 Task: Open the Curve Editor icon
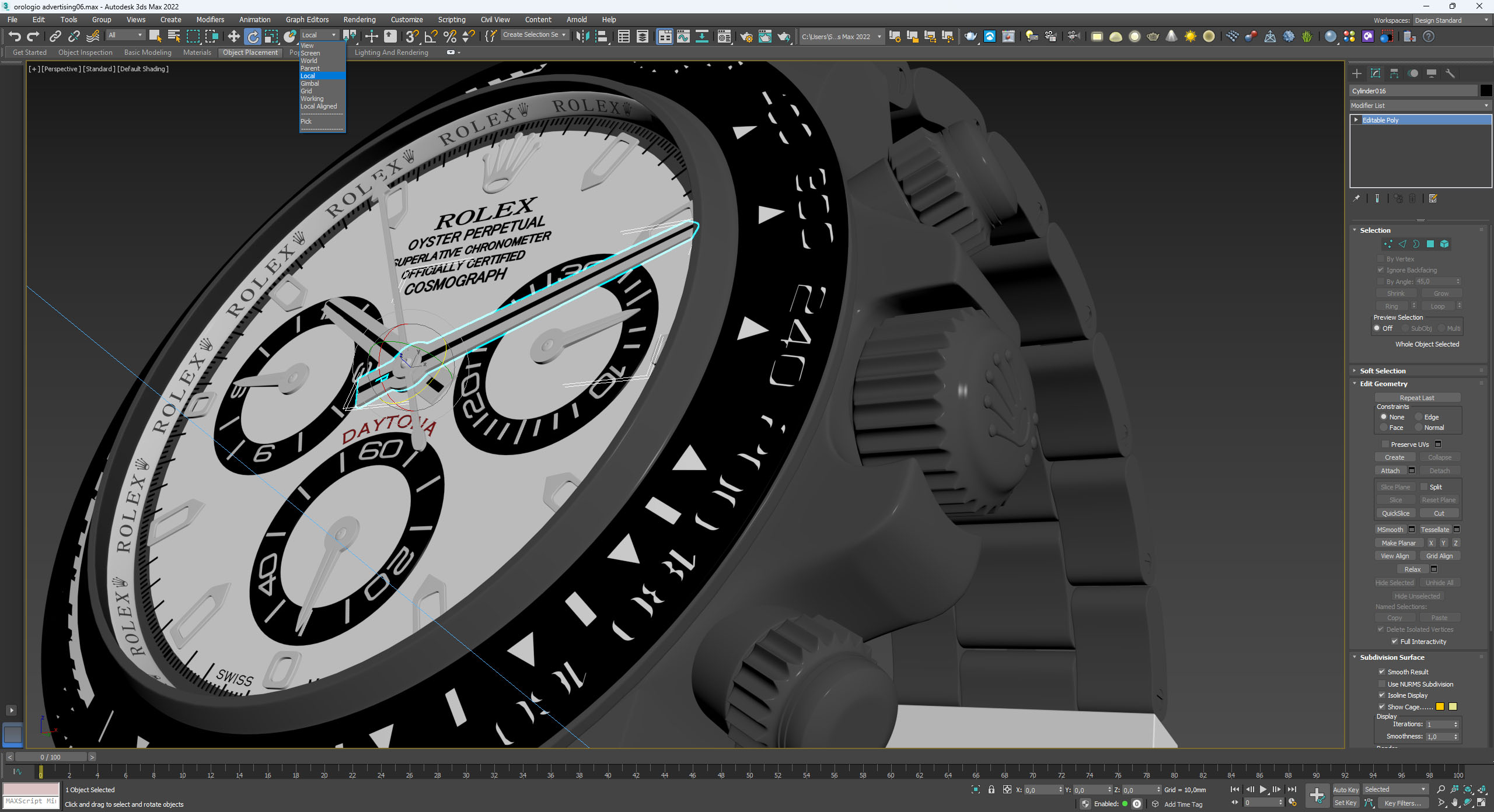[x=683, y=36]
